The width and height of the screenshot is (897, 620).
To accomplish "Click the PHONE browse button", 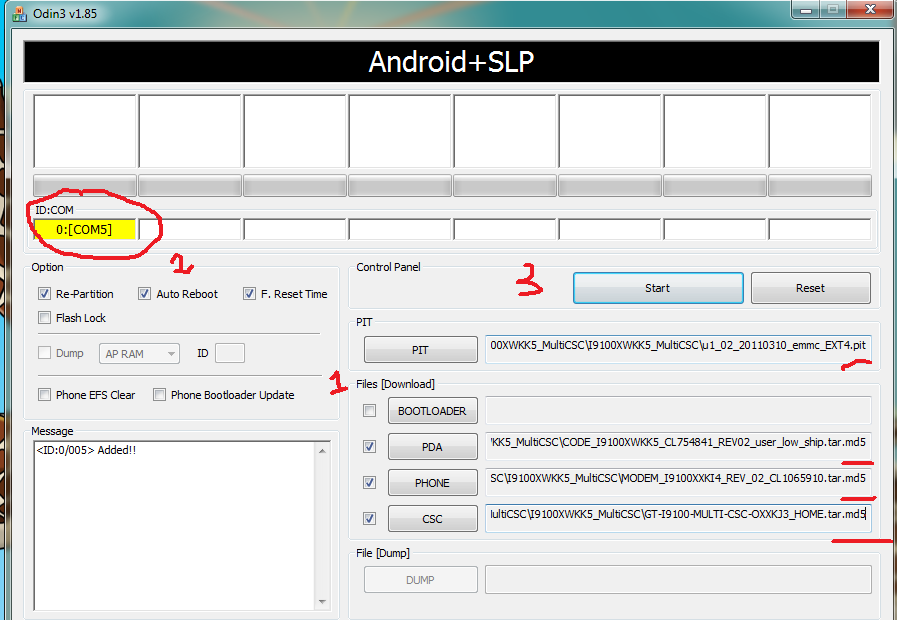I will pyautogui.click(x=432, y=483).
